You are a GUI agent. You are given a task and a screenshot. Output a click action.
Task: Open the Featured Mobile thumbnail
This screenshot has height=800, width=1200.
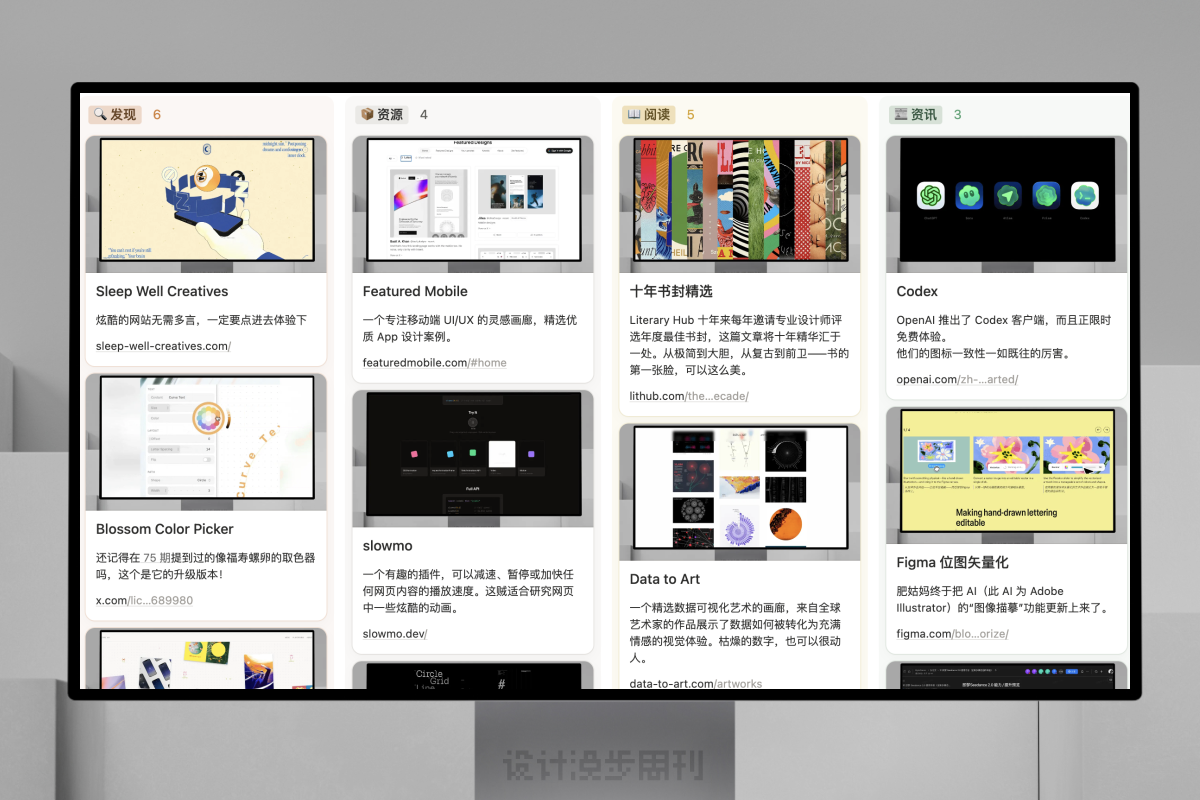pos(473,204)
